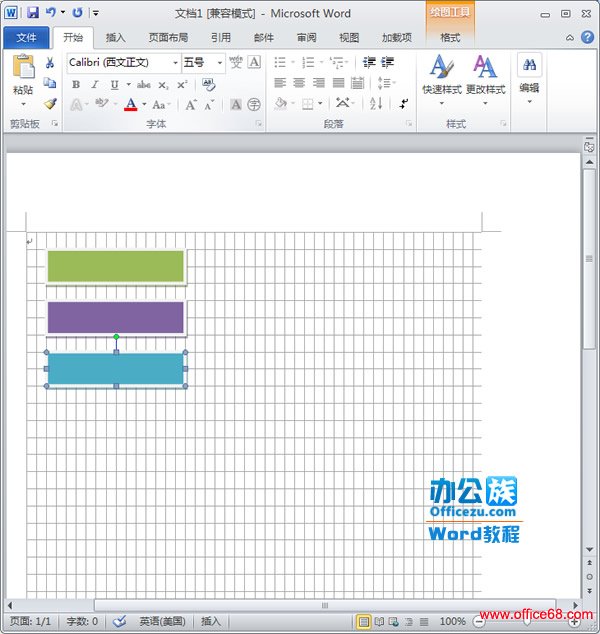The width and height of the screenshot is (600, 634).
Task: Open Change Styles menu
Action: 485,80
